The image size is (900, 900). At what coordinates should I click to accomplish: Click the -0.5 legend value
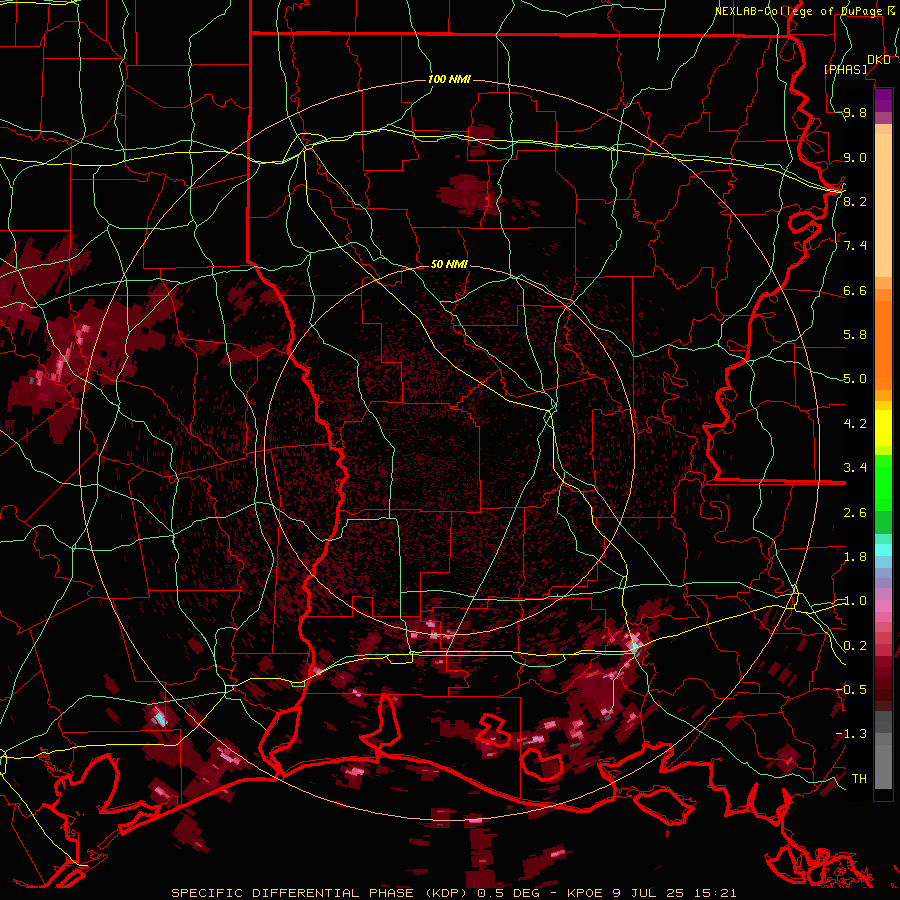point(851,689)
